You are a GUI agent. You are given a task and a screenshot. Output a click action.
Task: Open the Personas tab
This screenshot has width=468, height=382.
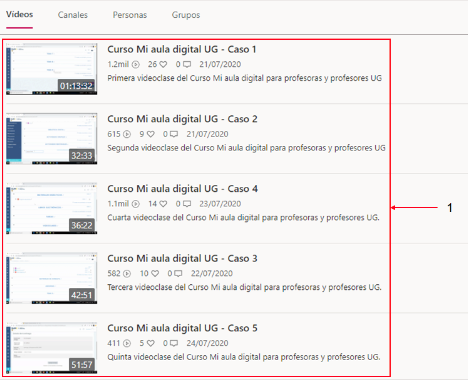130,15
